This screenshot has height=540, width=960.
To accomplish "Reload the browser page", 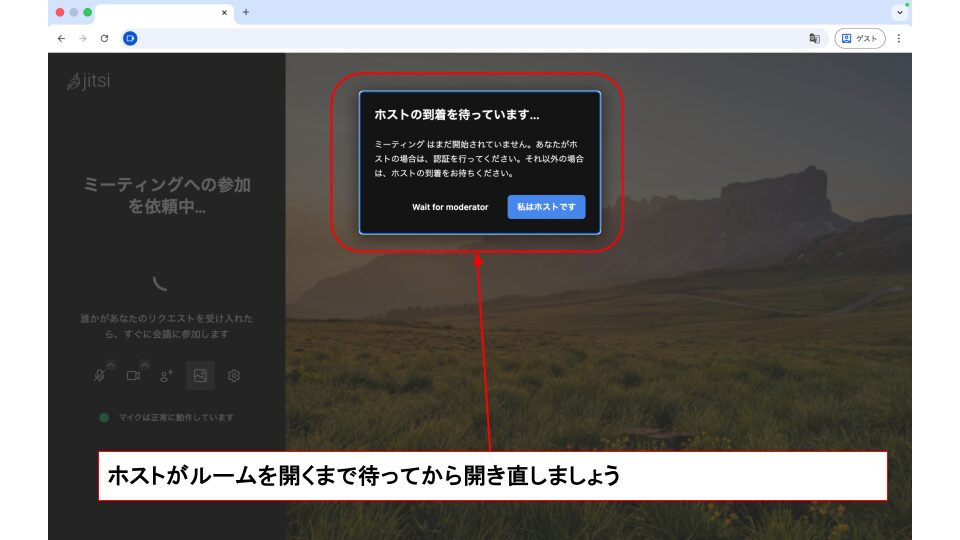I will 104,38.
